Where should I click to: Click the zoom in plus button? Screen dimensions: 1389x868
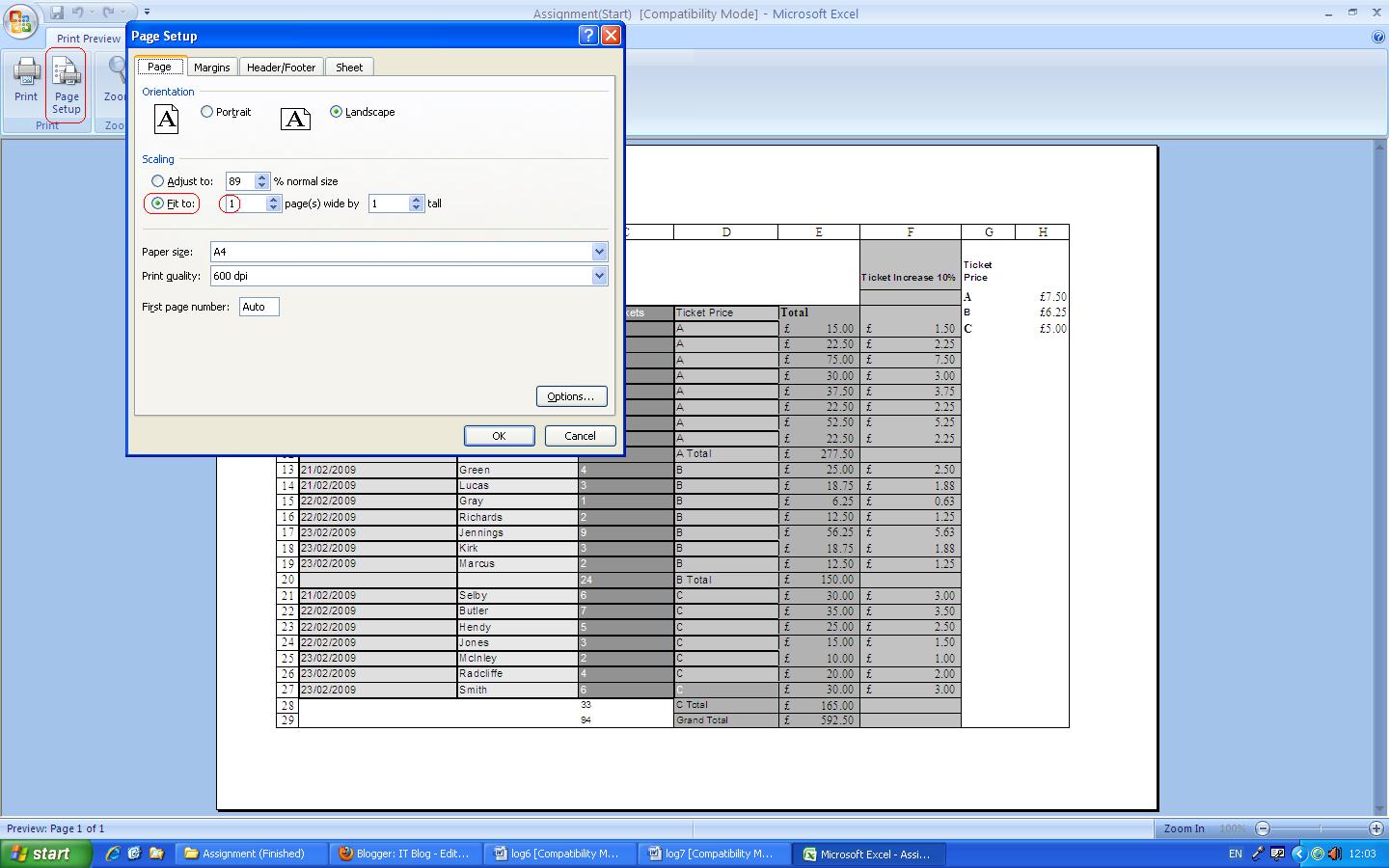[x=1376, y=828]
